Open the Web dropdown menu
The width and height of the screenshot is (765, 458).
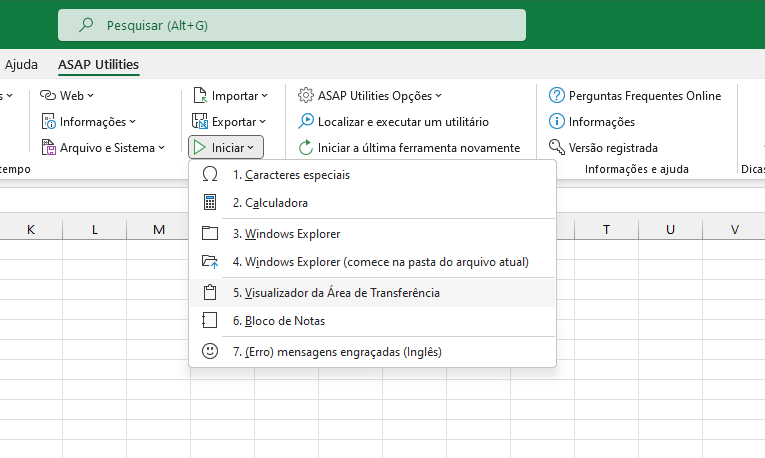pyautogui.click(x=67, y=96)
